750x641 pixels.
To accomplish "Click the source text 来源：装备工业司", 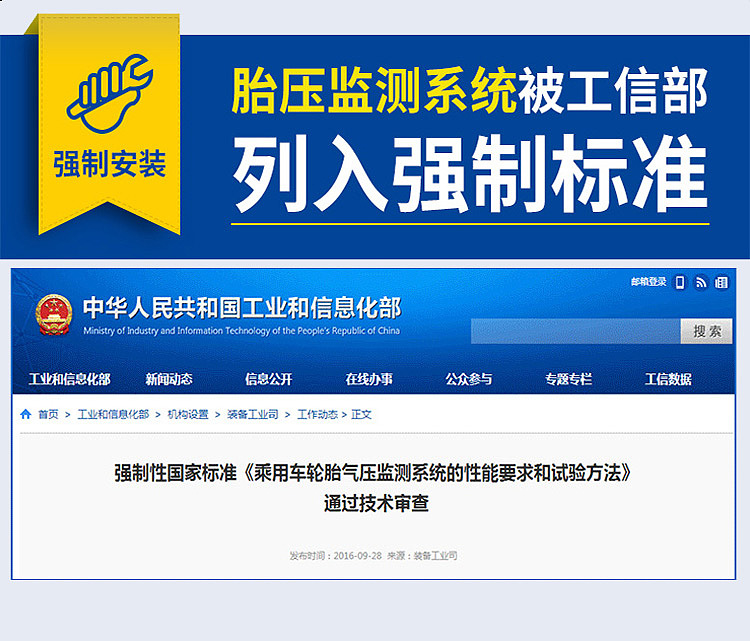I will pos(422,556).
